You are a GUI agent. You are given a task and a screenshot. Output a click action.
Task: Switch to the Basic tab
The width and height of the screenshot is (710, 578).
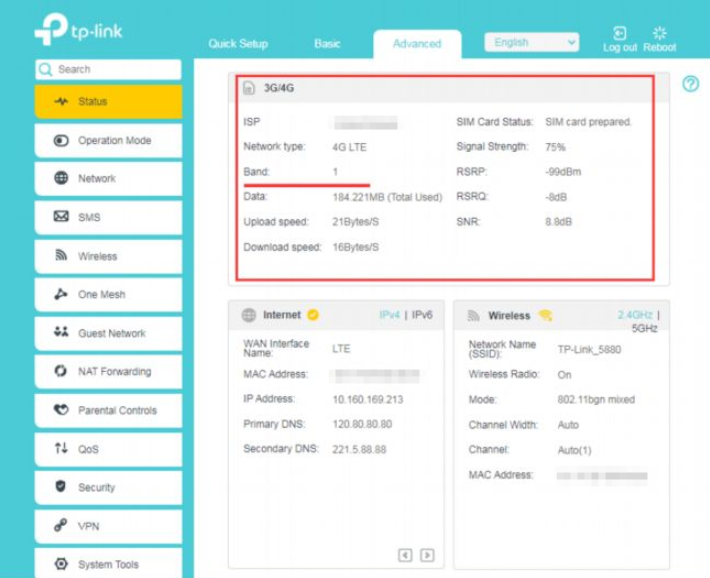(327, 44)
